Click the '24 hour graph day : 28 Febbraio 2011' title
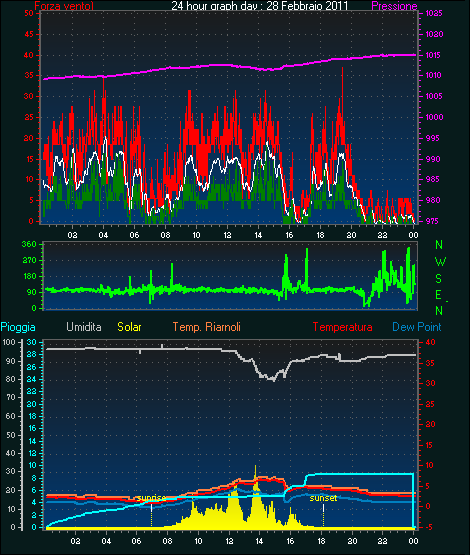 pos(260,5)
